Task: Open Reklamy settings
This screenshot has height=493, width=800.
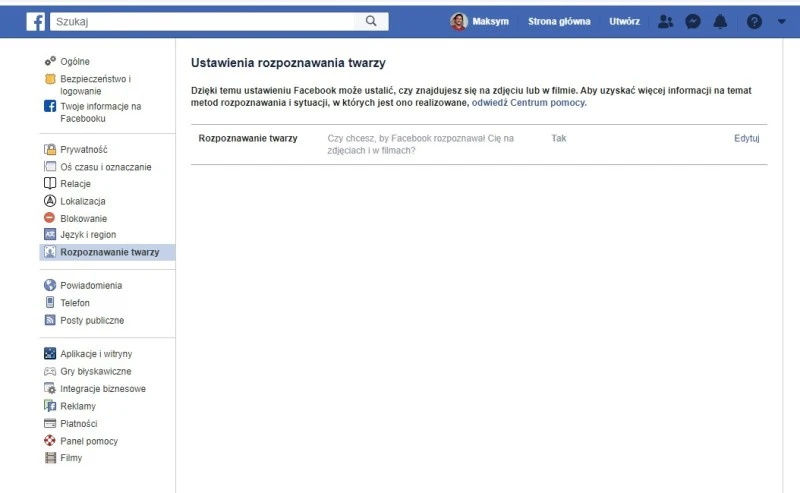Action: [78, 406]
